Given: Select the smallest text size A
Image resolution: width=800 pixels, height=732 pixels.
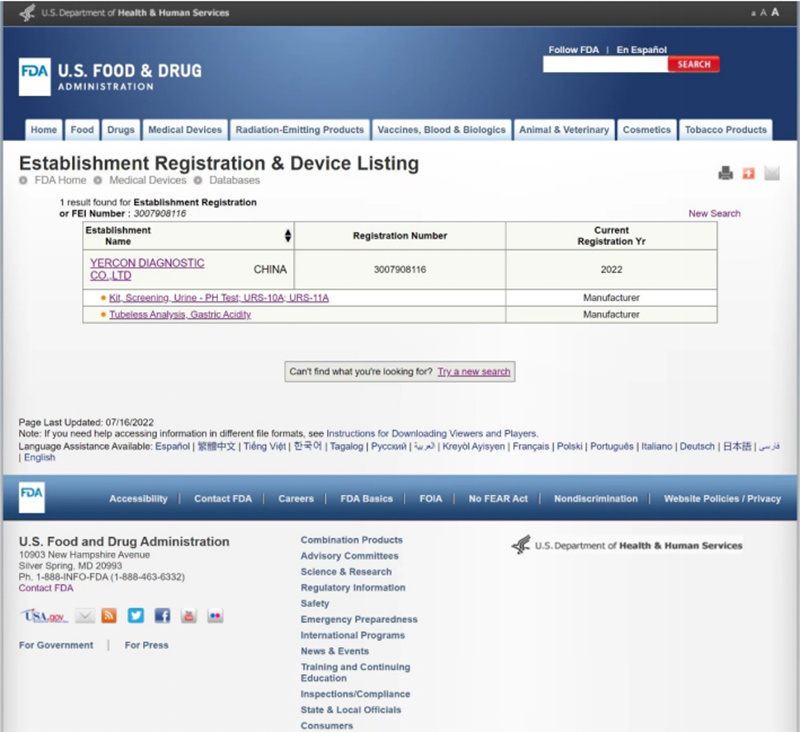Looking at the screenshot, I should (753, 14).
